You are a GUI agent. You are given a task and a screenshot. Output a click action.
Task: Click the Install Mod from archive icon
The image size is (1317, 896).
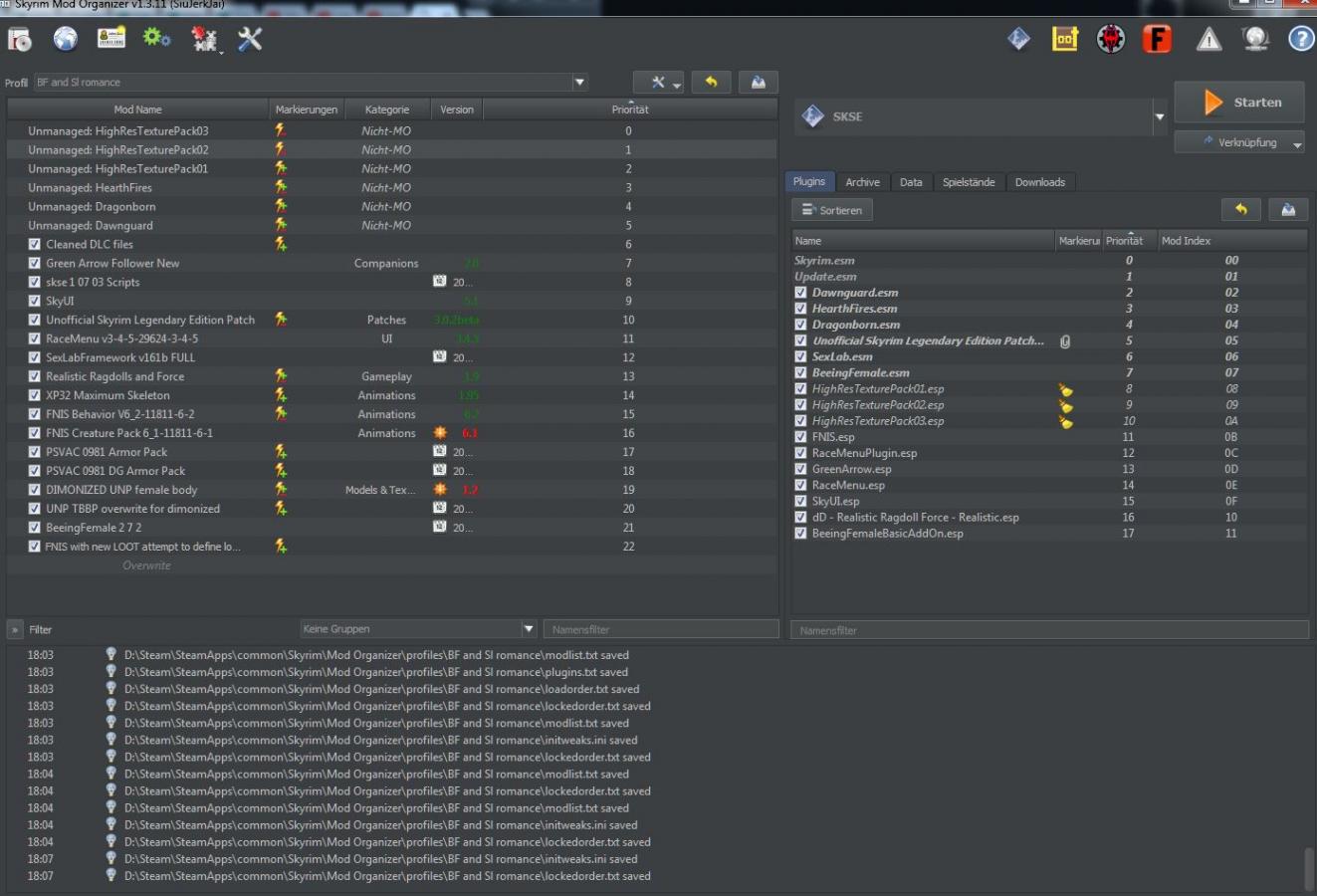[x=20, y=39]
